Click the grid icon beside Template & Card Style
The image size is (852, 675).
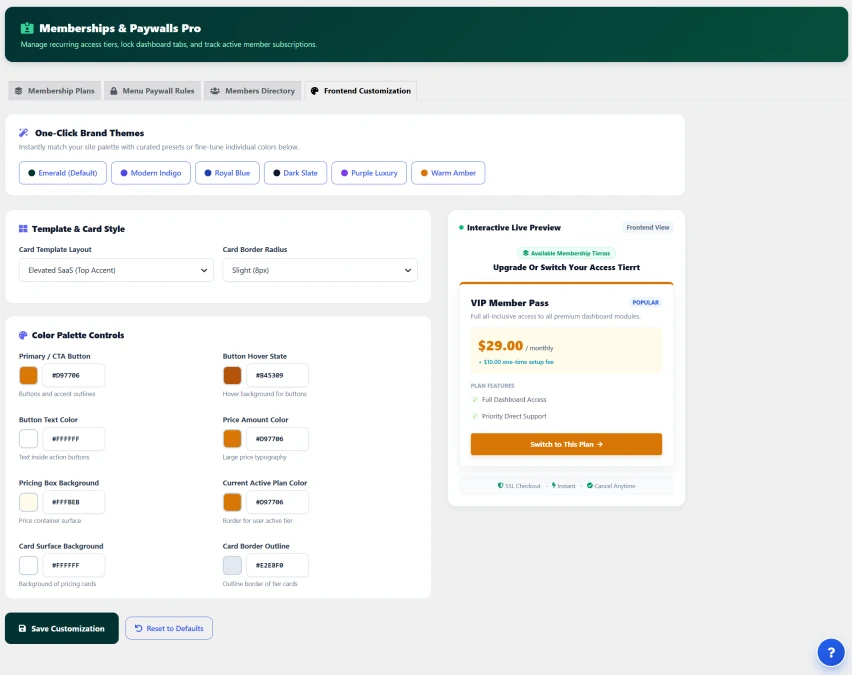tap(23, 229)
